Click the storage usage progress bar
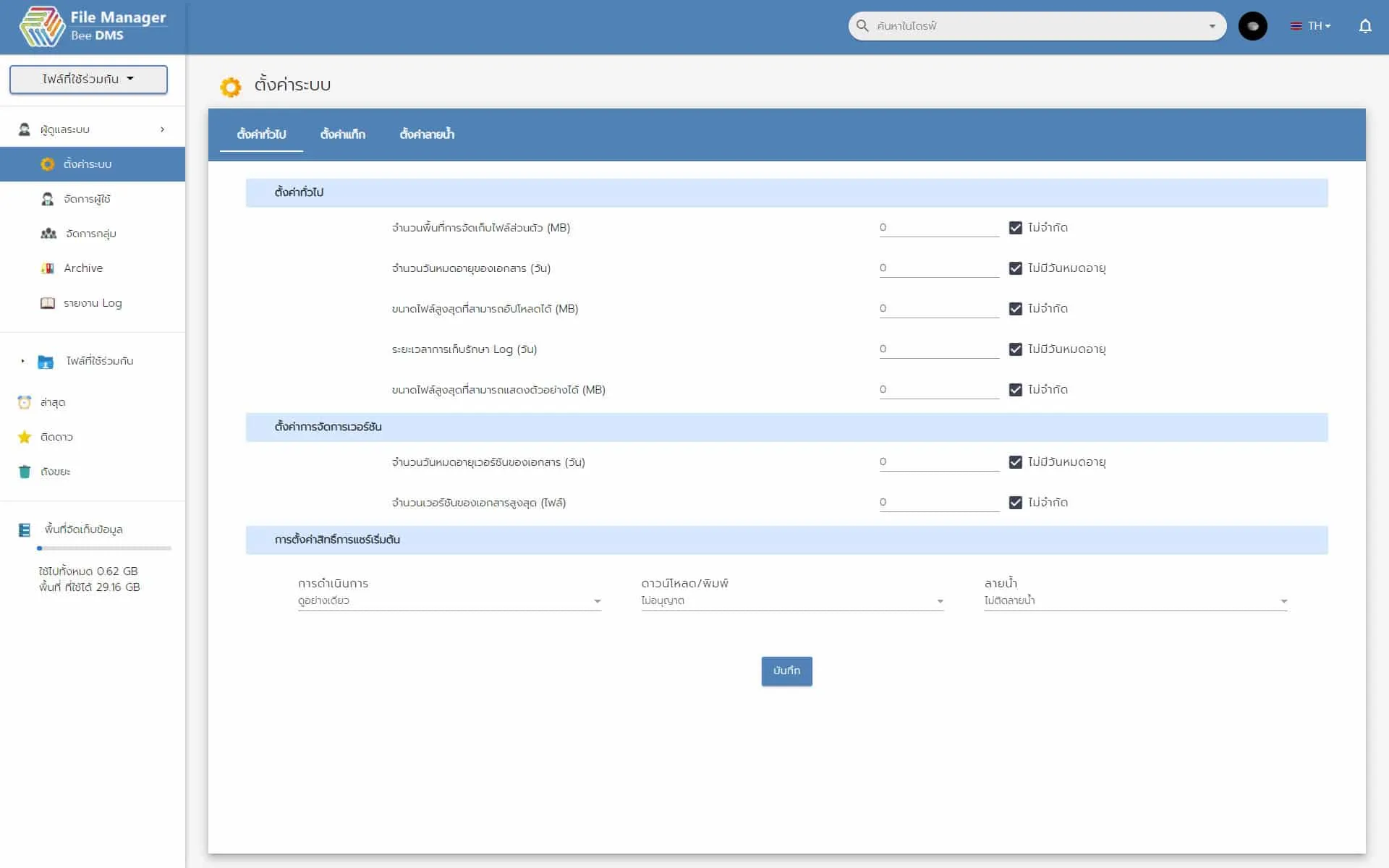1389x868 pixels. (104, 548)
